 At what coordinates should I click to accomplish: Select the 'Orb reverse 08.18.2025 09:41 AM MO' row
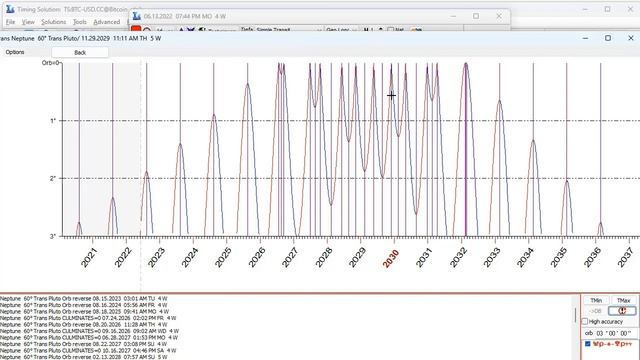click(x=84, y=311)
